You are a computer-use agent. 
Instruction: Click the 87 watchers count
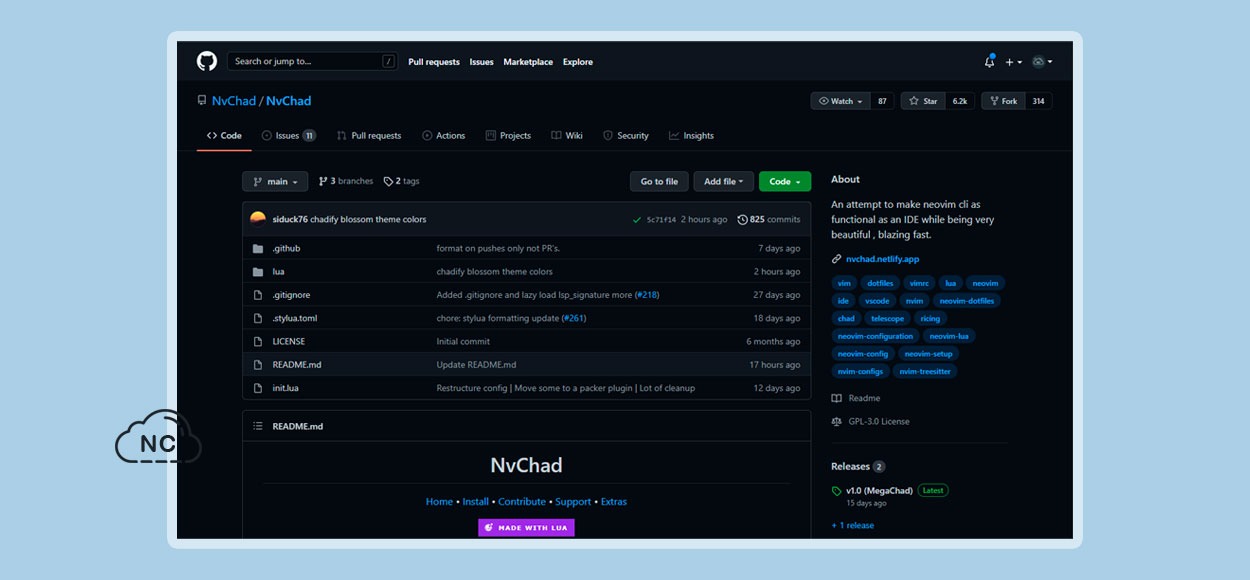coord(882,101)
